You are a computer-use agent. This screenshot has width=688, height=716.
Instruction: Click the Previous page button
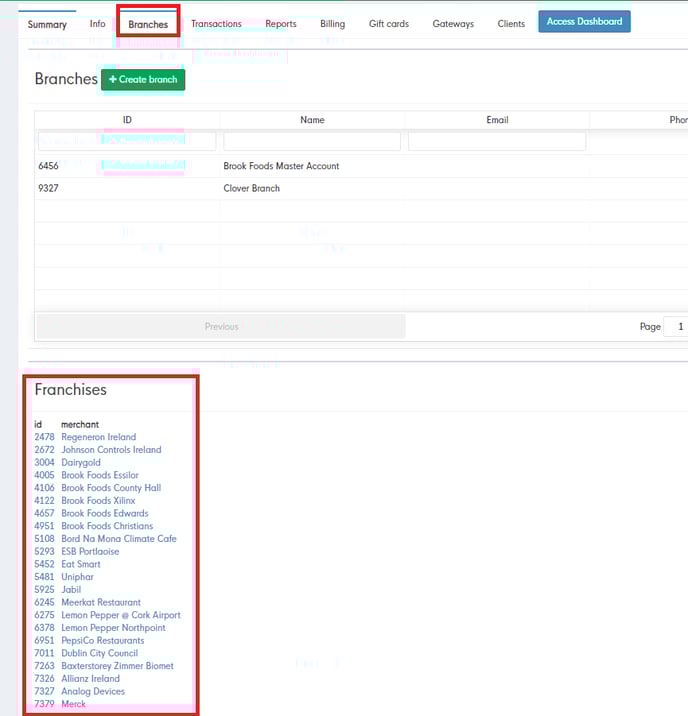click(221, 326)
